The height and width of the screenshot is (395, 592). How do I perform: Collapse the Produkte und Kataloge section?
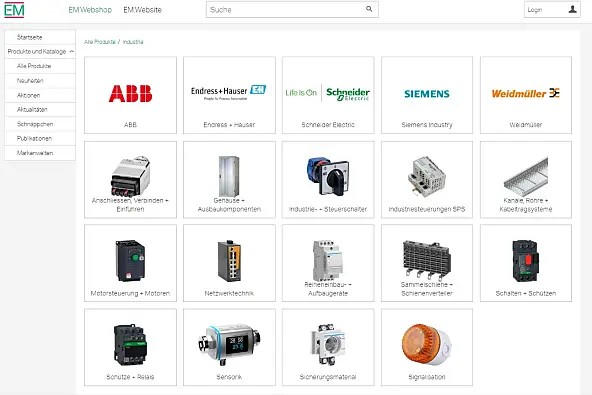tap(72, 51)
